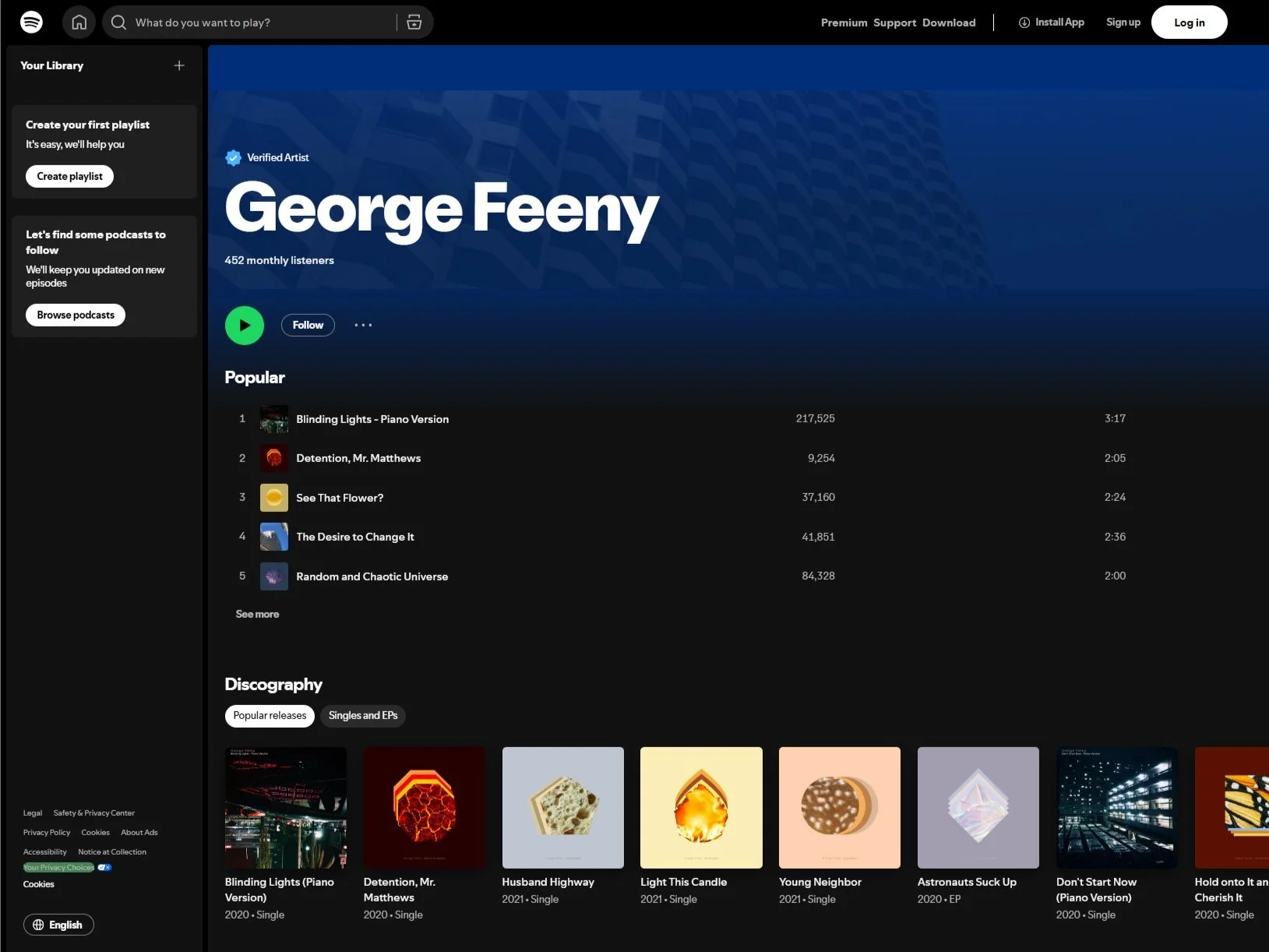
Task: Click The Desire to Change It title
Action: (355, 537)
